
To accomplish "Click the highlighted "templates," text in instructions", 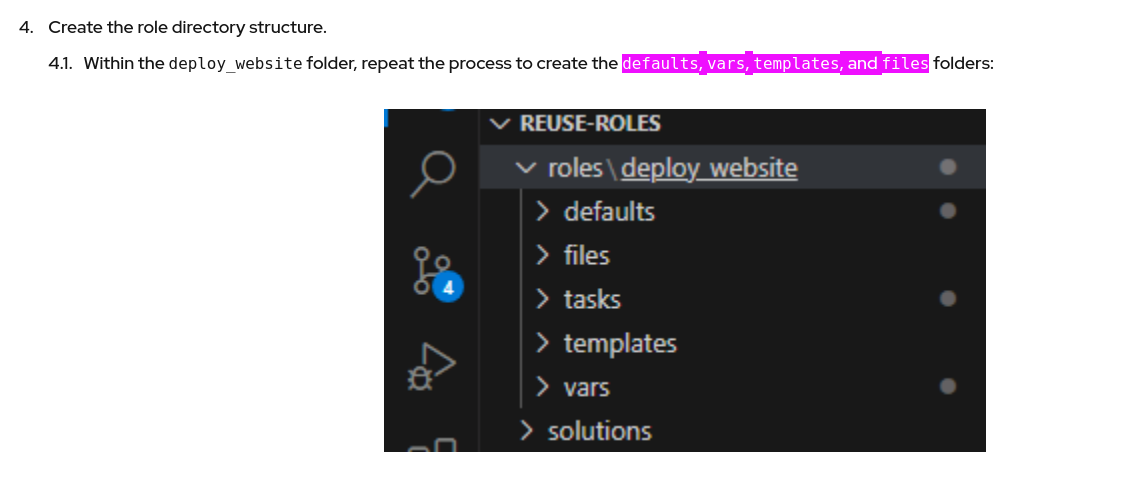I will [796, 64].
